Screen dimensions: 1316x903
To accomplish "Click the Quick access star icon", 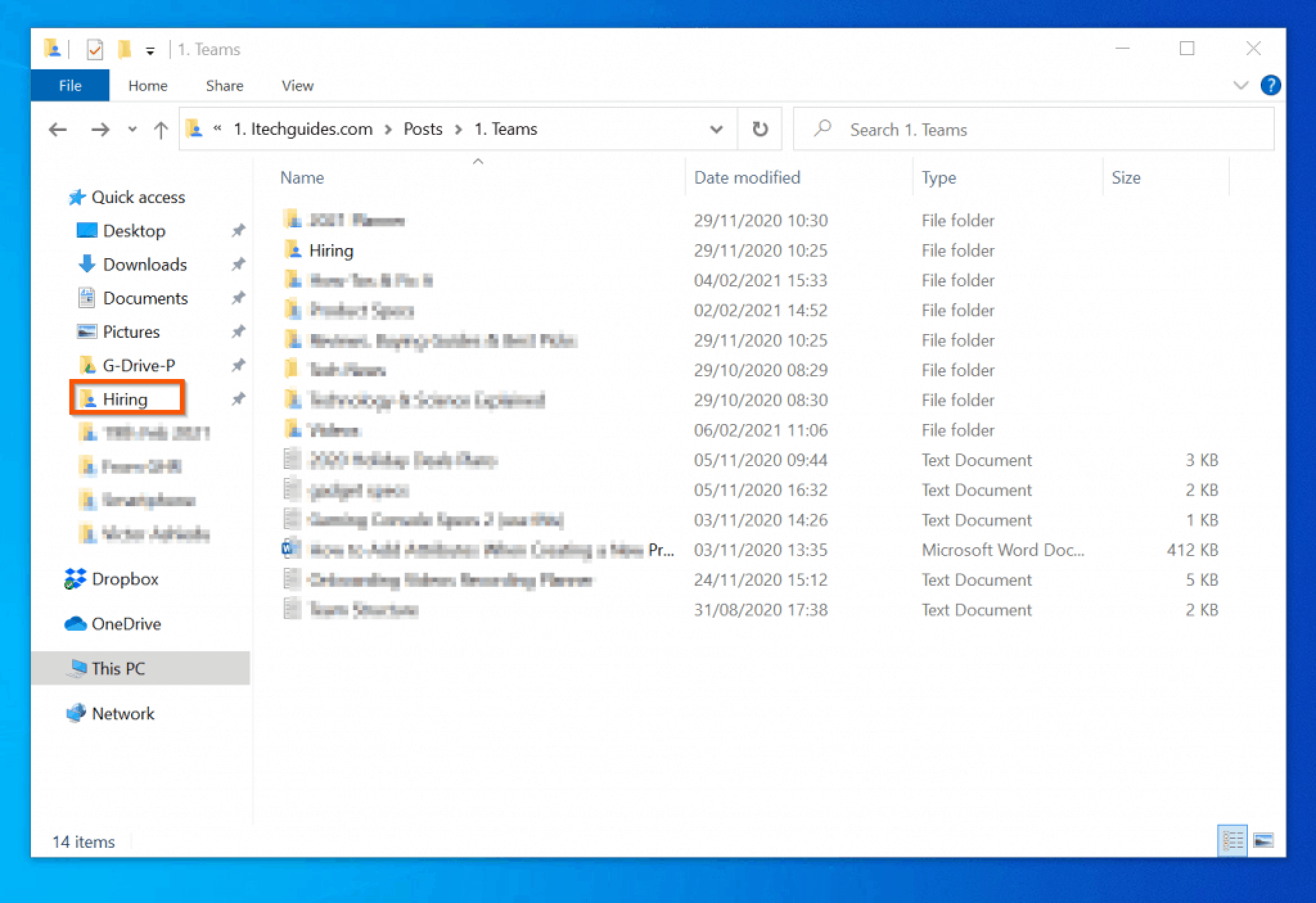I will [x=79, y=196].
